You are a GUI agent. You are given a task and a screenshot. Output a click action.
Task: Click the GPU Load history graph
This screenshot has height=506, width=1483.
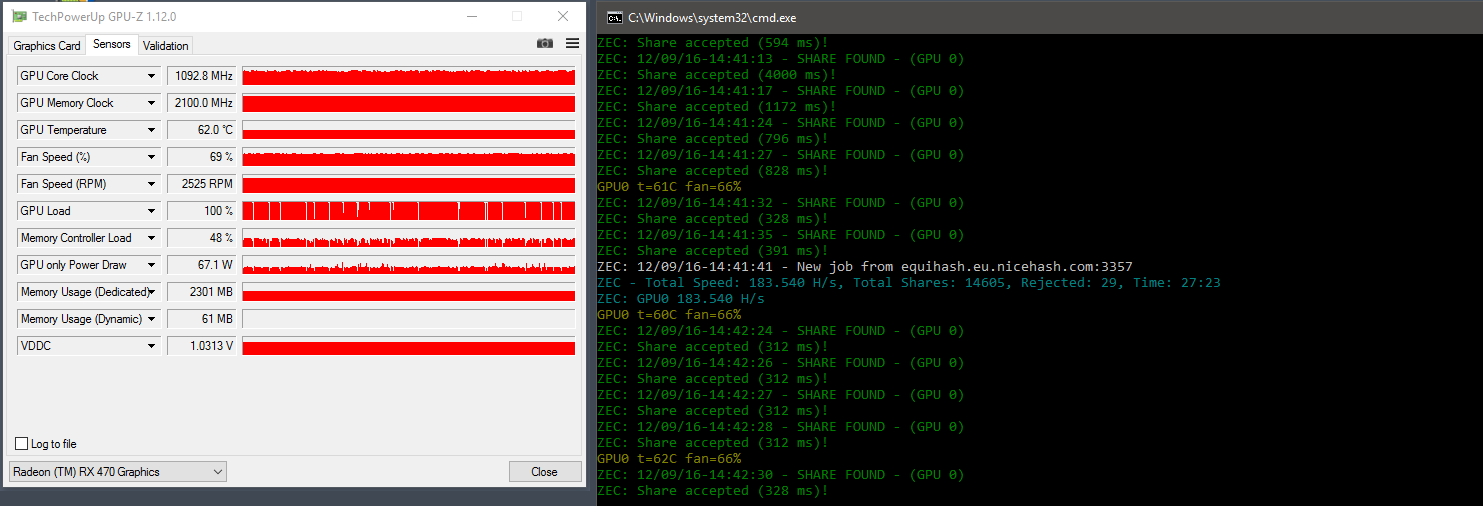pyautogui.click(x=409, y=211)
